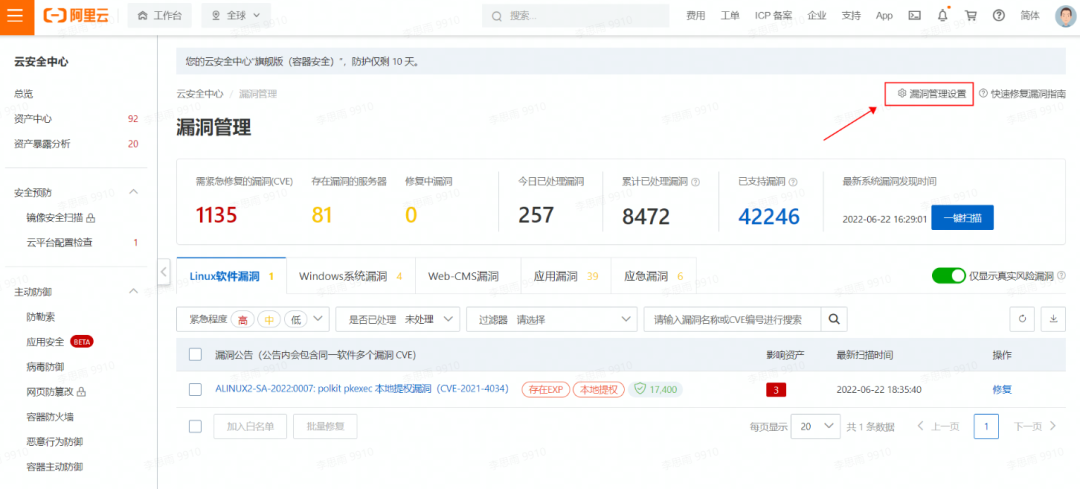The height and width of the screenshot is (489, 1080).
Task: Switch to the Windows系统漏洞 tab
Action: (349, 276)
